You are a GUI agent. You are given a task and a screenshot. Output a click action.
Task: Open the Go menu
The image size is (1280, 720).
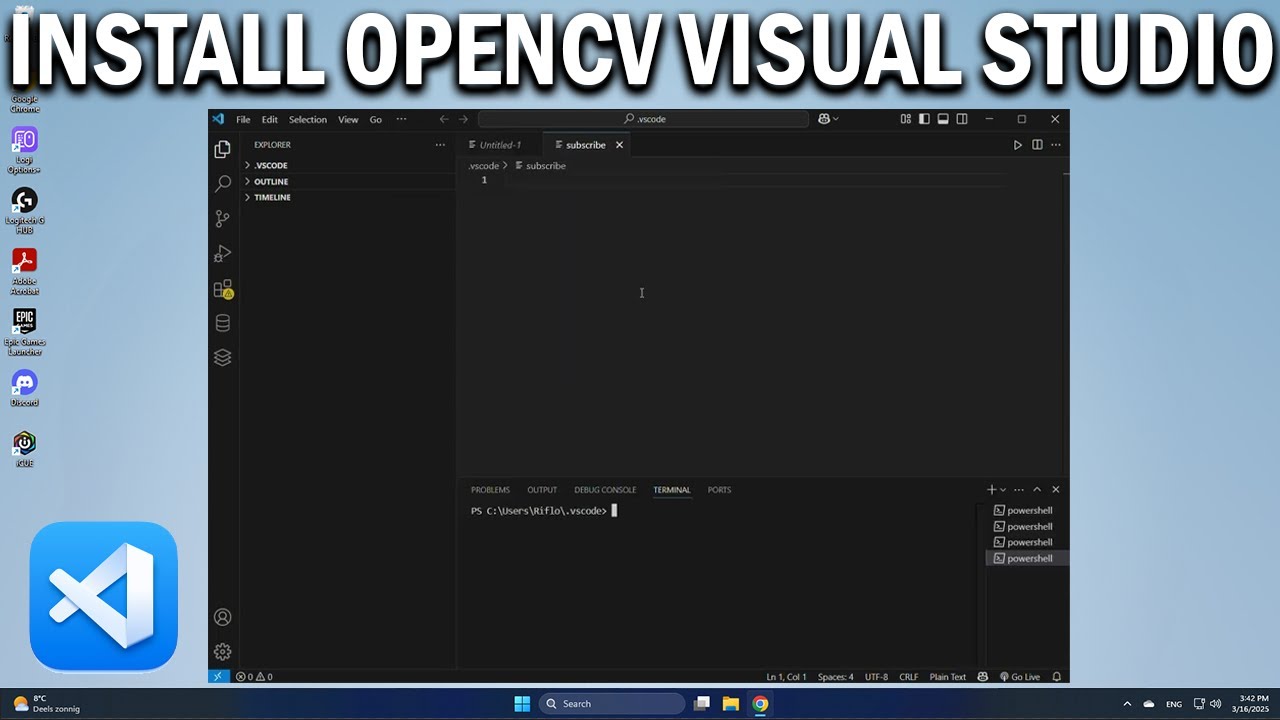click(376, 119)
